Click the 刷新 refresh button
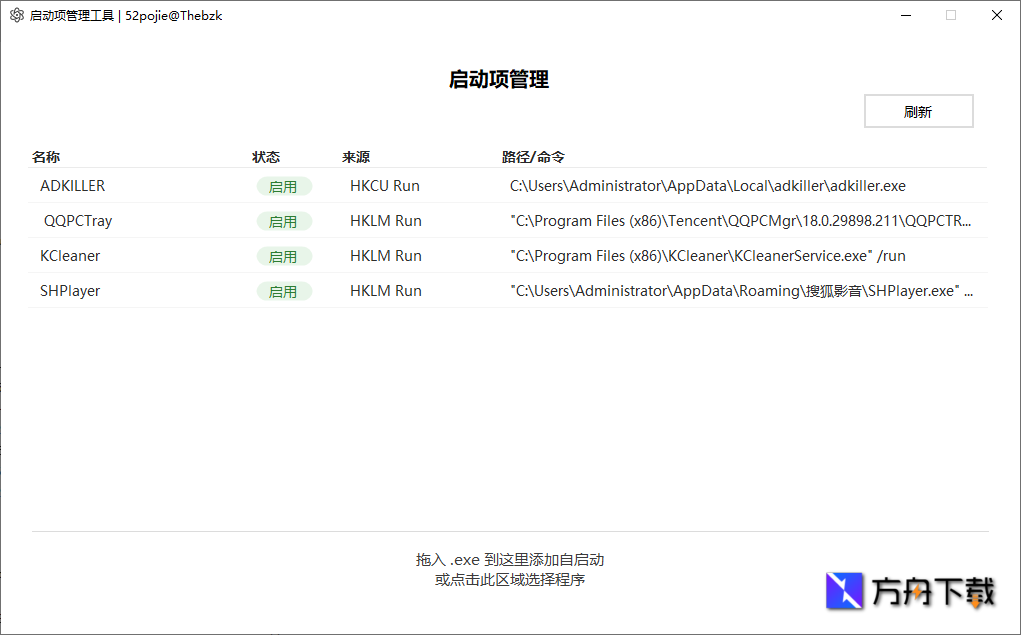Image resolution: width=1021 pixels, height=635 pixels. click(x=918, y=110)
